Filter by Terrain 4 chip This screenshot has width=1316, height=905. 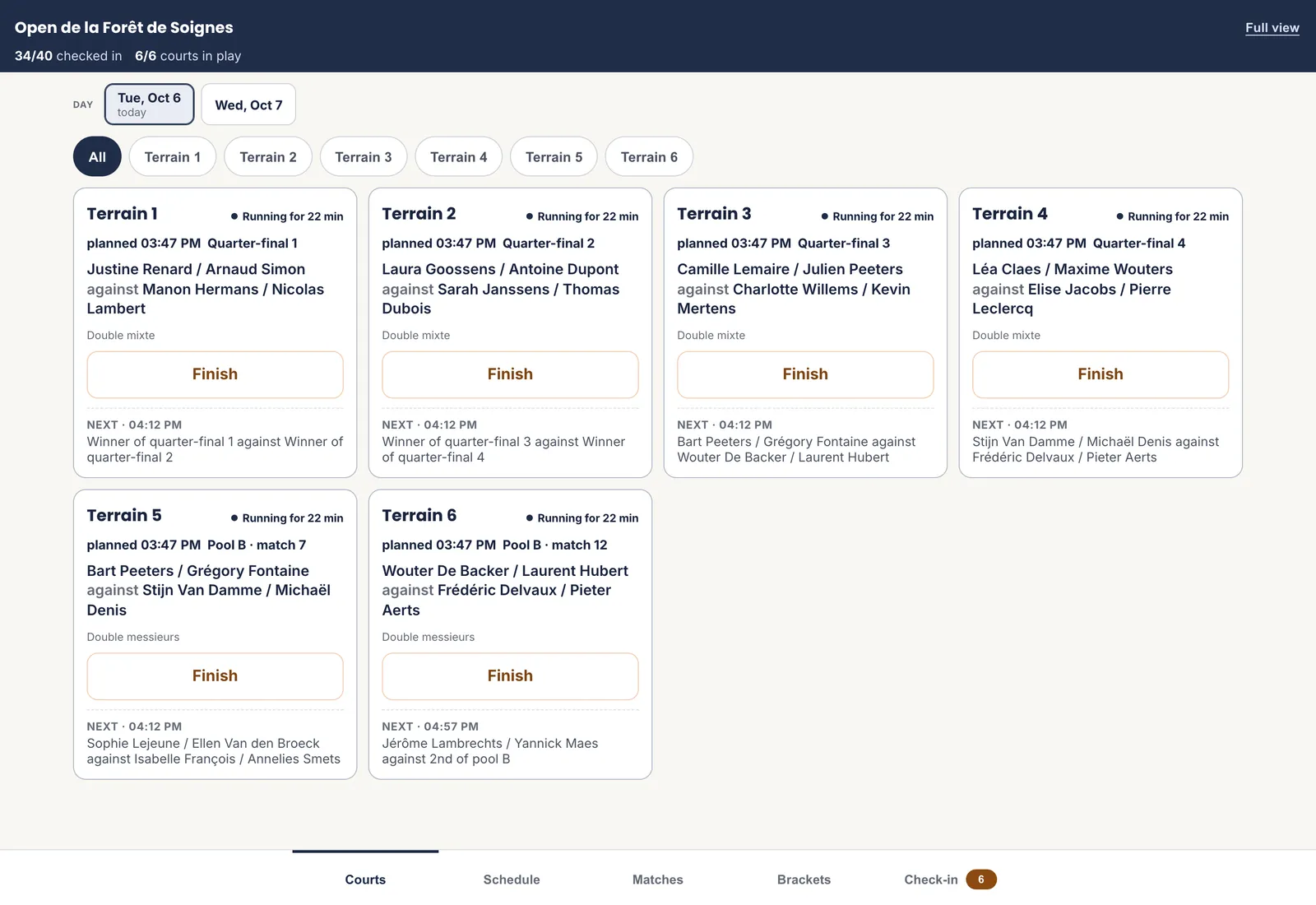click(x=459, y=156)
